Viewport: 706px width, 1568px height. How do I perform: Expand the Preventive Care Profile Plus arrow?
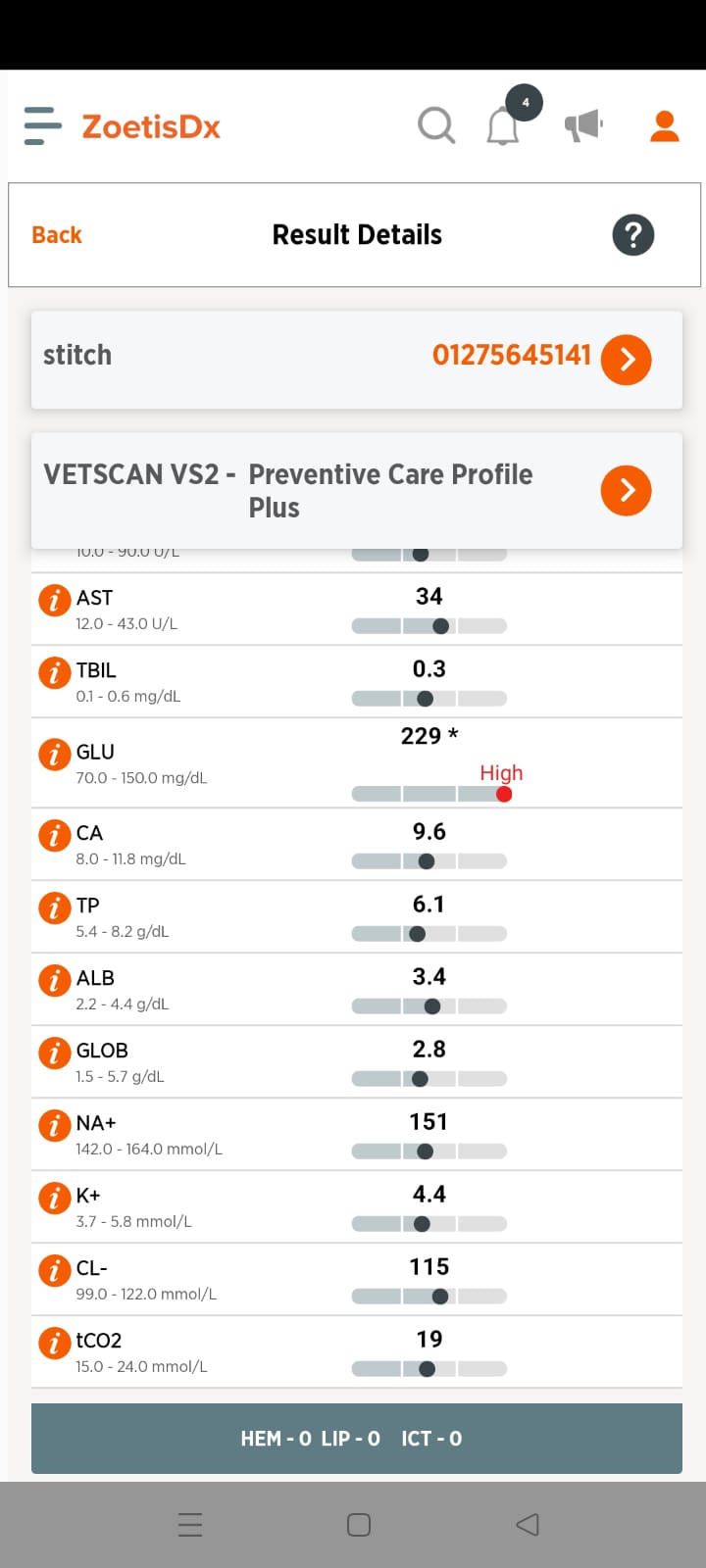point(627,490)
